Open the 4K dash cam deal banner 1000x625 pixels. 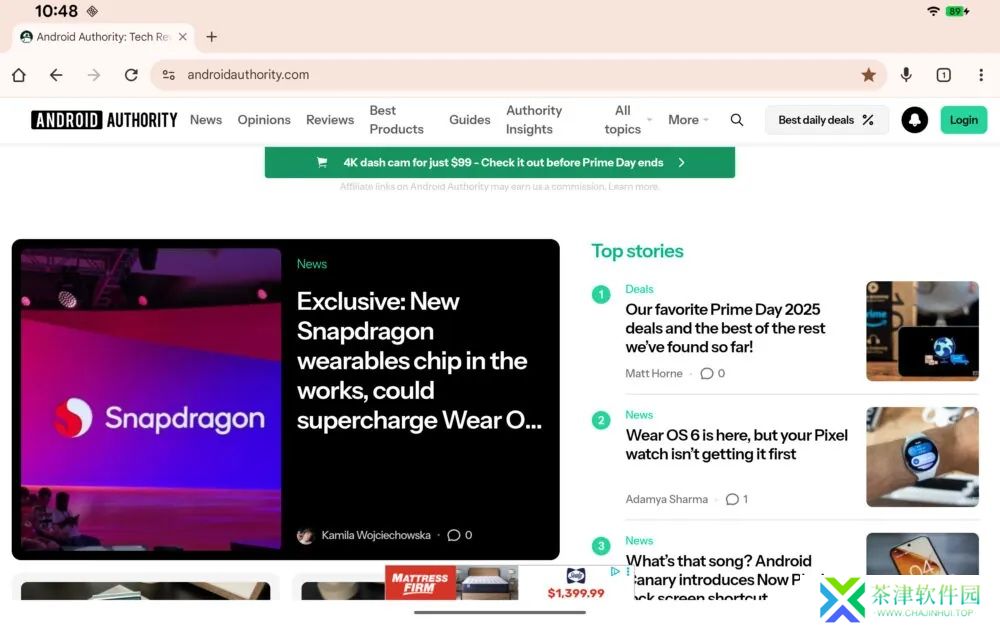click(499, 163)
